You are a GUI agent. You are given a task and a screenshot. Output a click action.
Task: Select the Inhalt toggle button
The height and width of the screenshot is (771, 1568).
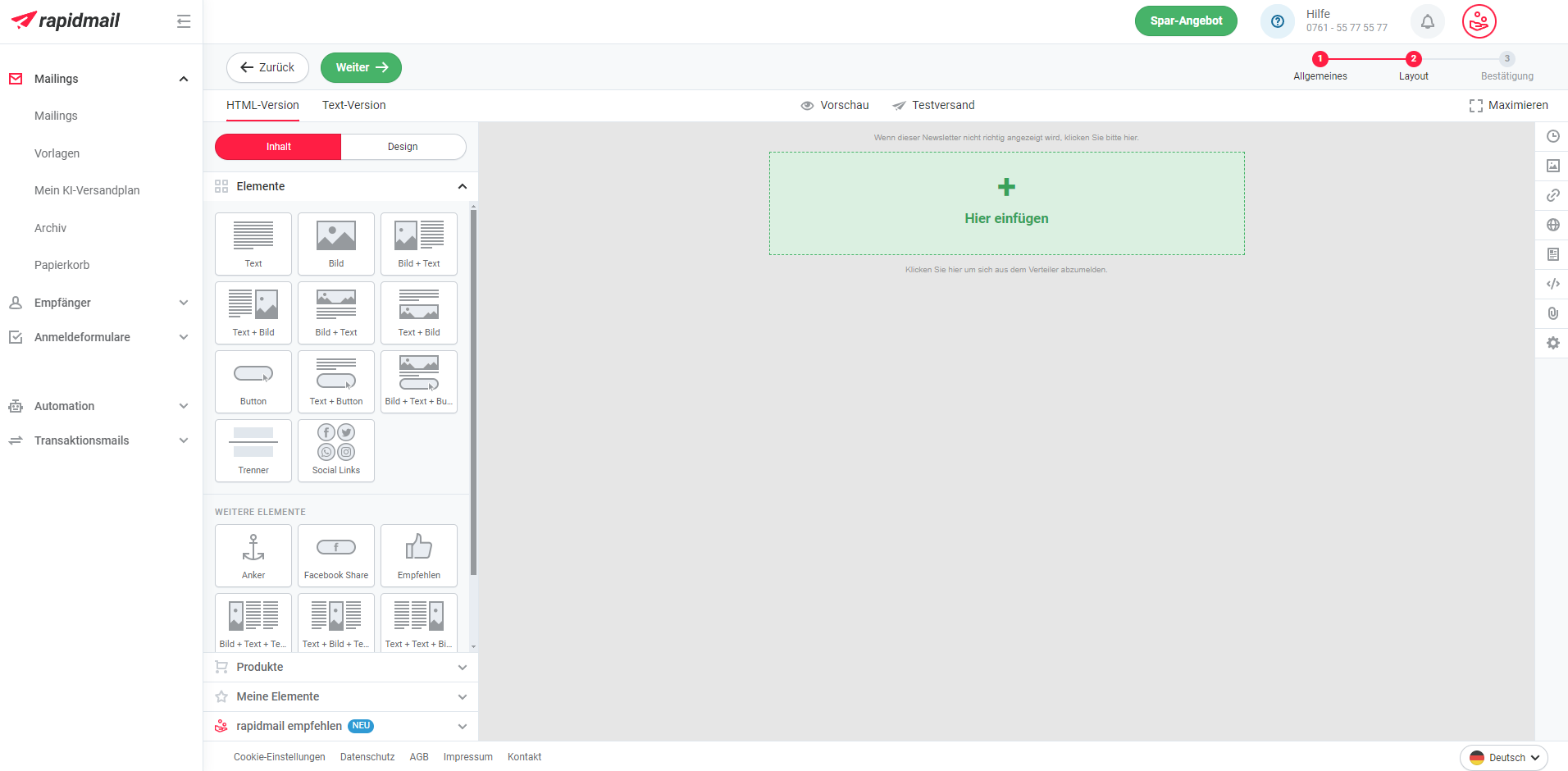pos(278,147)
